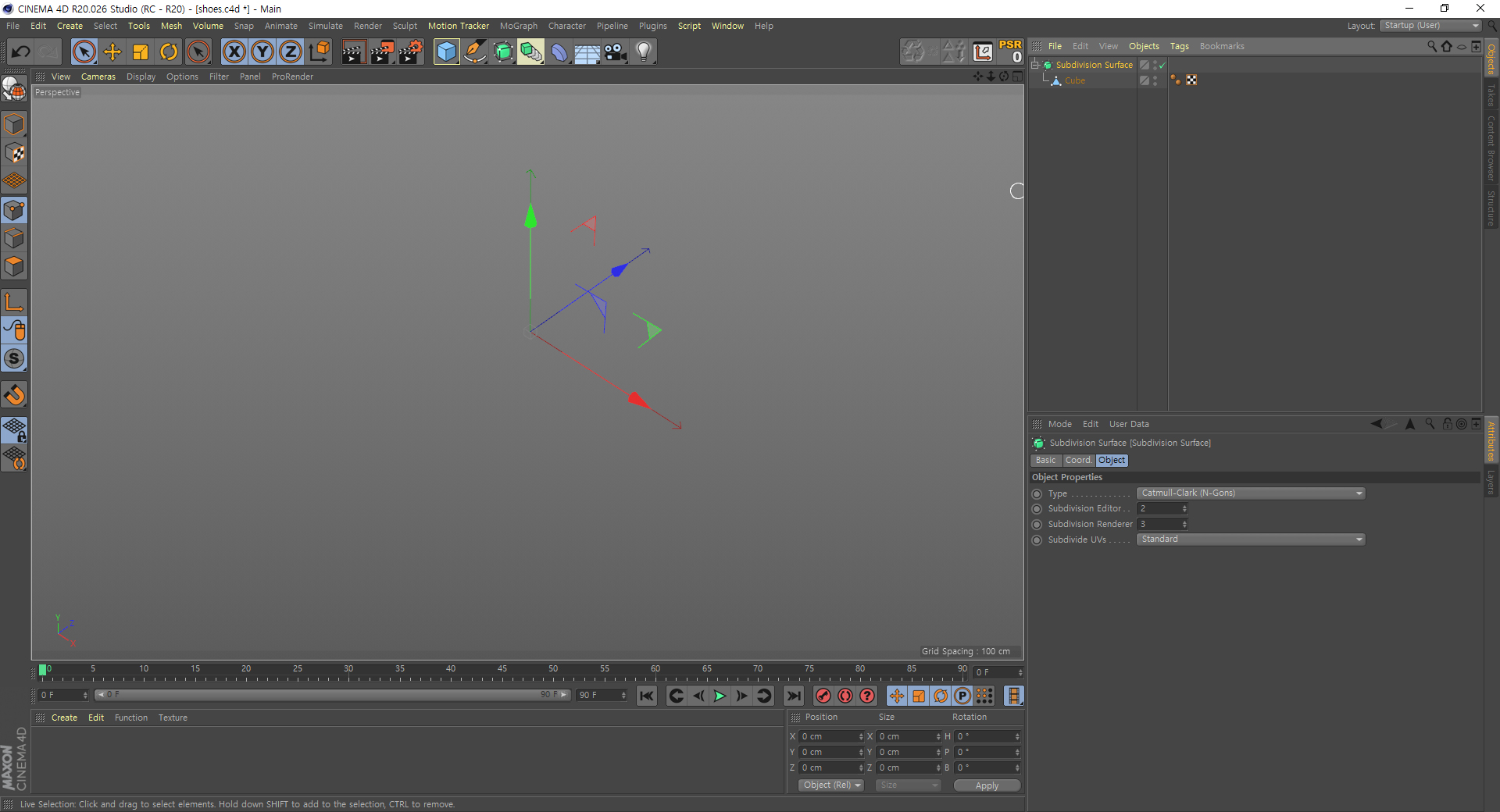
Task: Switch to Points mode
Action: (x=14, y=210)
